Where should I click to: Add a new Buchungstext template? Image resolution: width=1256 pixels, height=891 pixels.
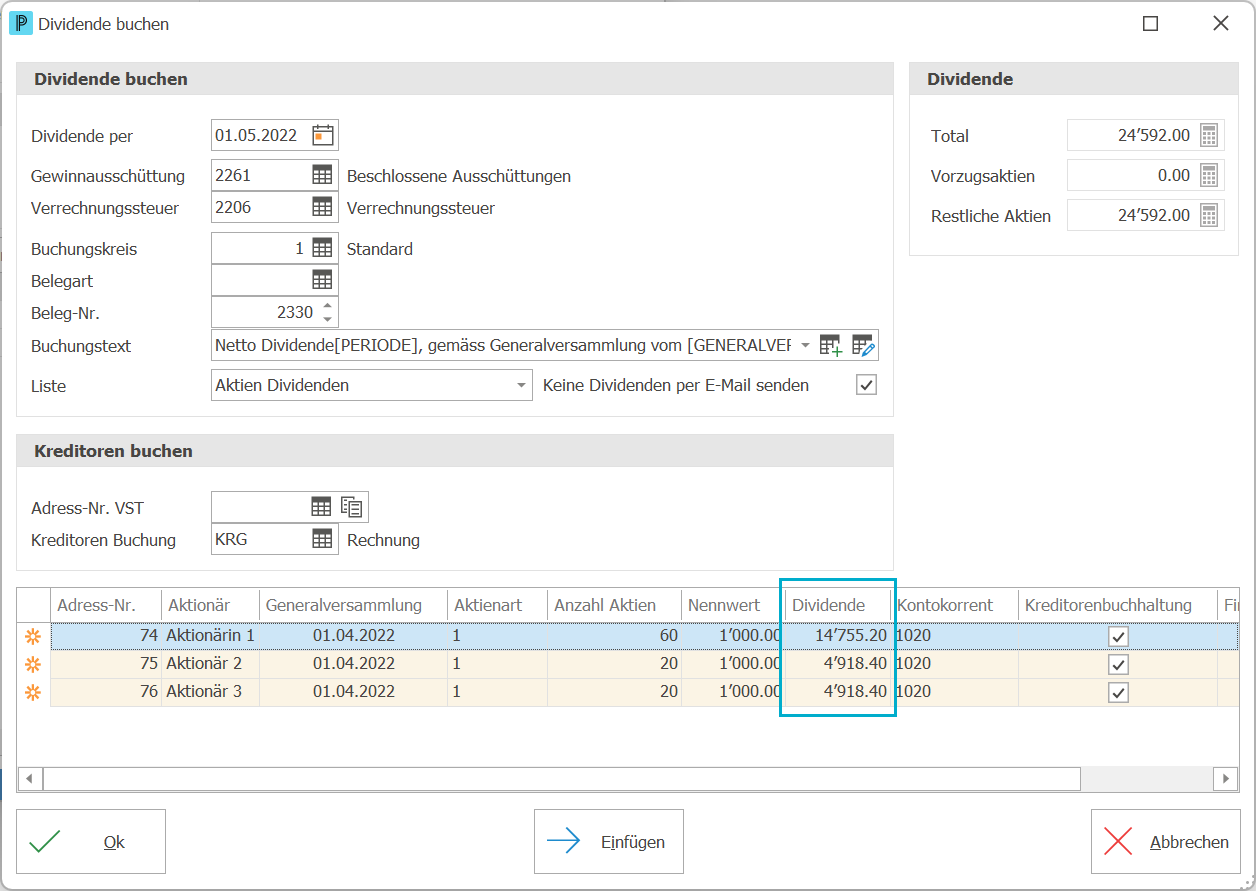[831, 346]
